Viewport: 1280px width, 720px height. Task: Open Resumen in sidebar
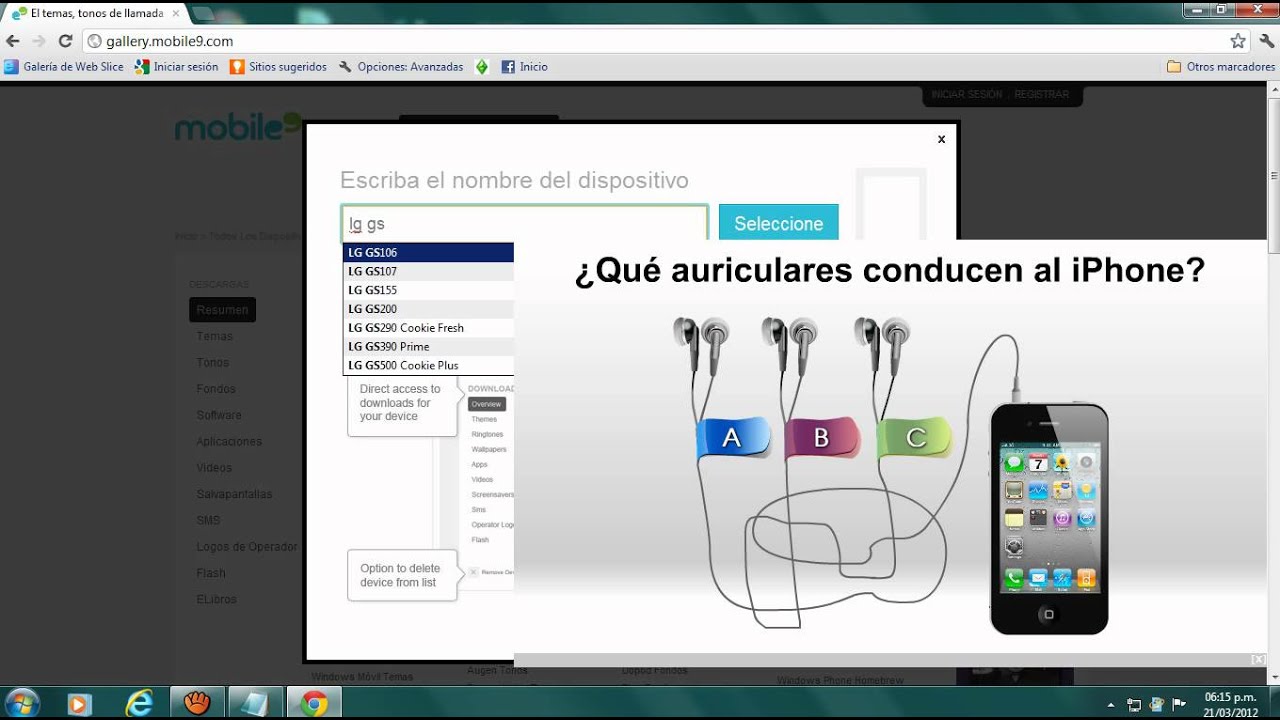click(x=222, y=310)
